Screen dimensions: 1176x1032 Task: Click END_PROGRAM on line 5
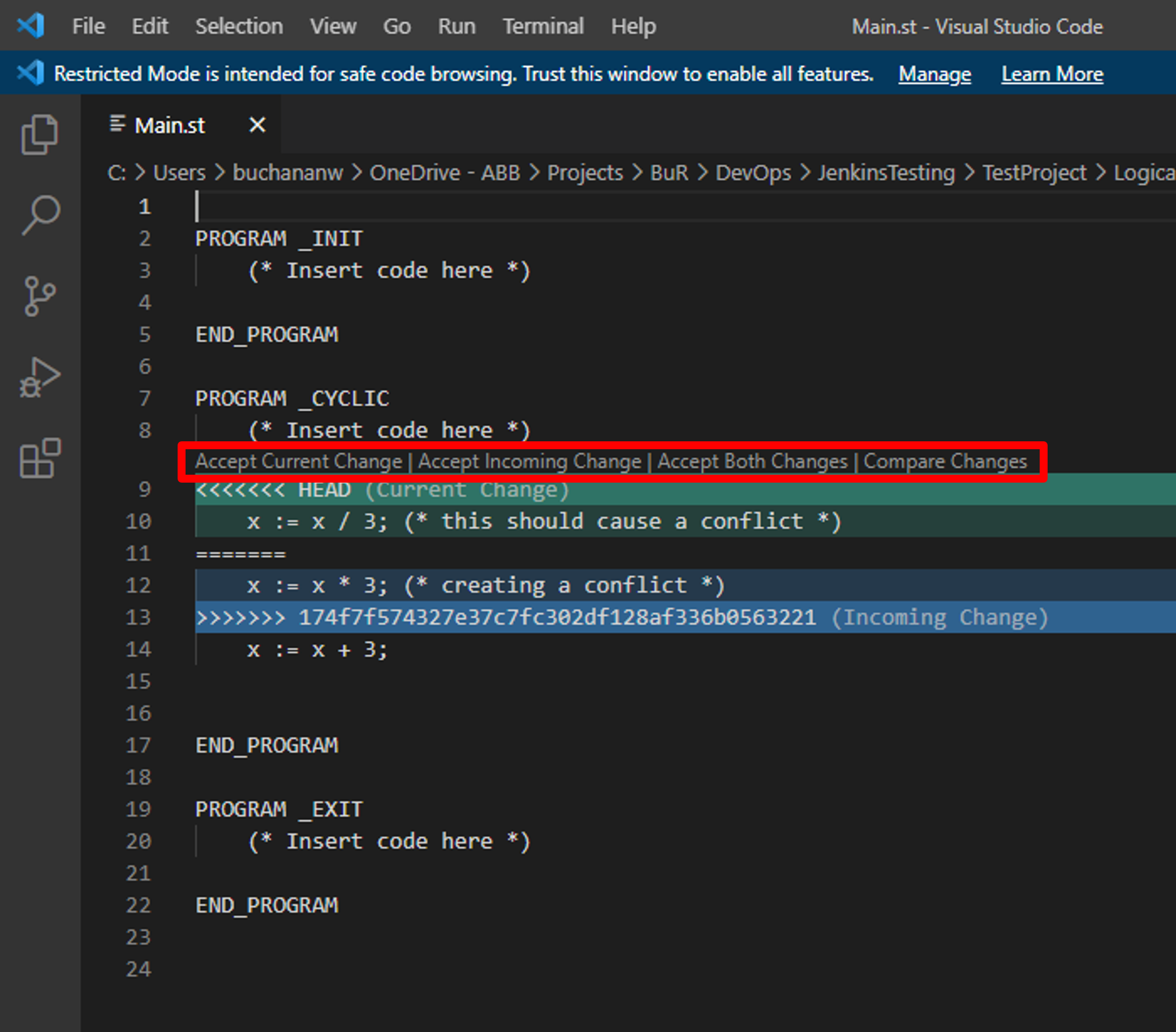pos(267,334)
